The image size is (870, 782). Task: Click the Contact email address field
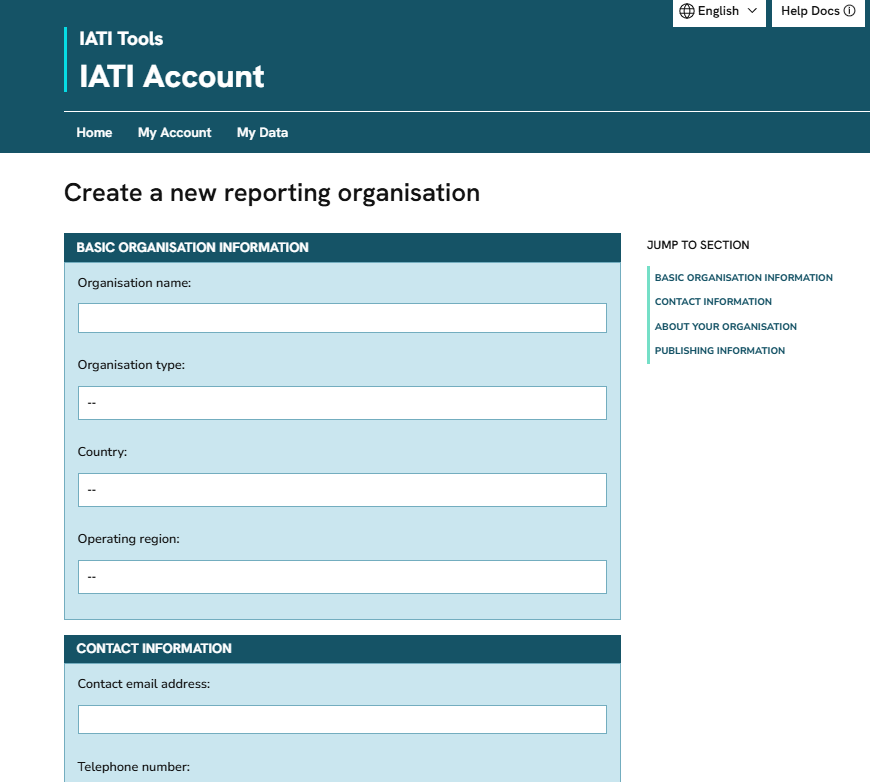point(342,719)
